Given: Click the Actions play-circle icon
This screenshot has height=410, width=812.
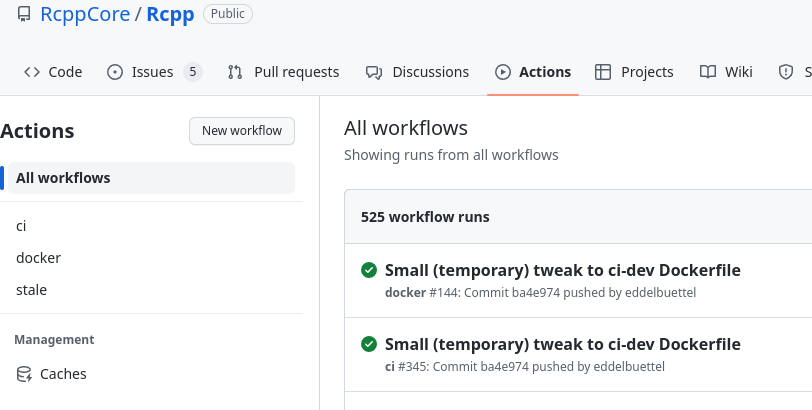Looking at the screenshot, I should click(503, 72).
